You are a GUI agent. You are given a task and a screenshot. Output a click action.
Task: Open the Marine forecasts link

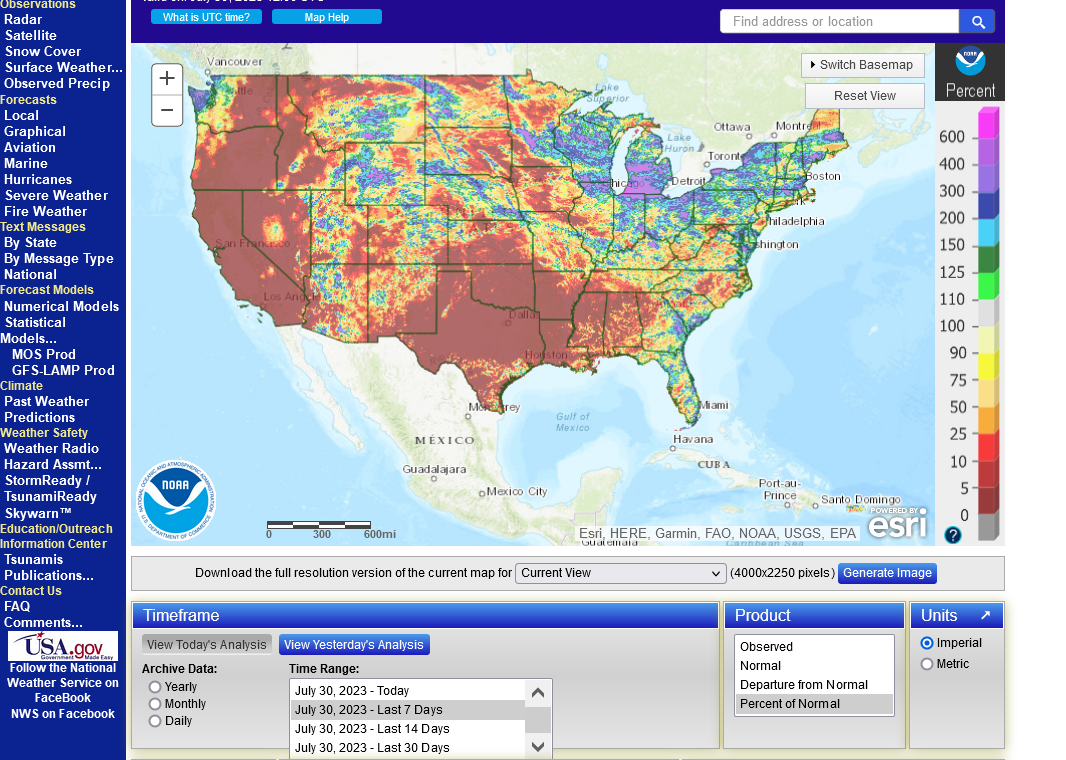[x=26, y=164]
